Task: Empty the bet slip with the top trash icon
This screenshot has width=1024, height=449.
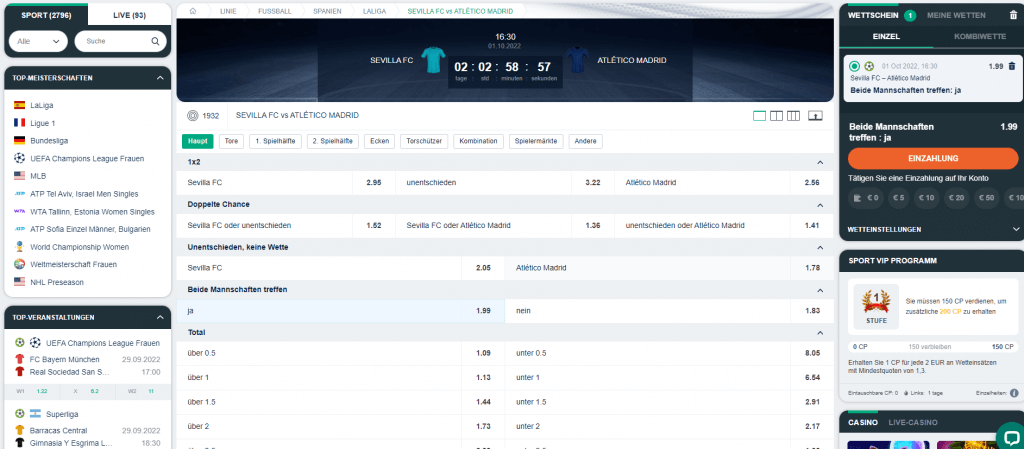Action: pyautogui.click(x=1013, y=16)
